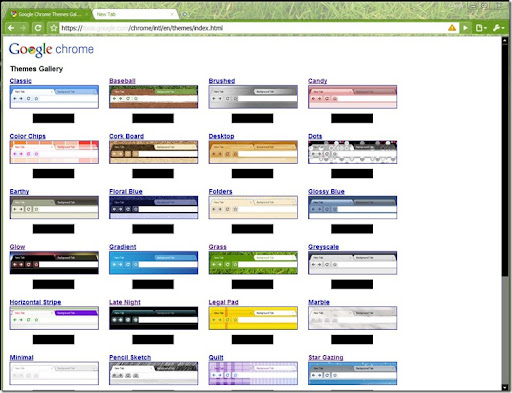Open the Baseball theme link
The height and width of the screenshot is (393, 512).
(x=122, y=81)
